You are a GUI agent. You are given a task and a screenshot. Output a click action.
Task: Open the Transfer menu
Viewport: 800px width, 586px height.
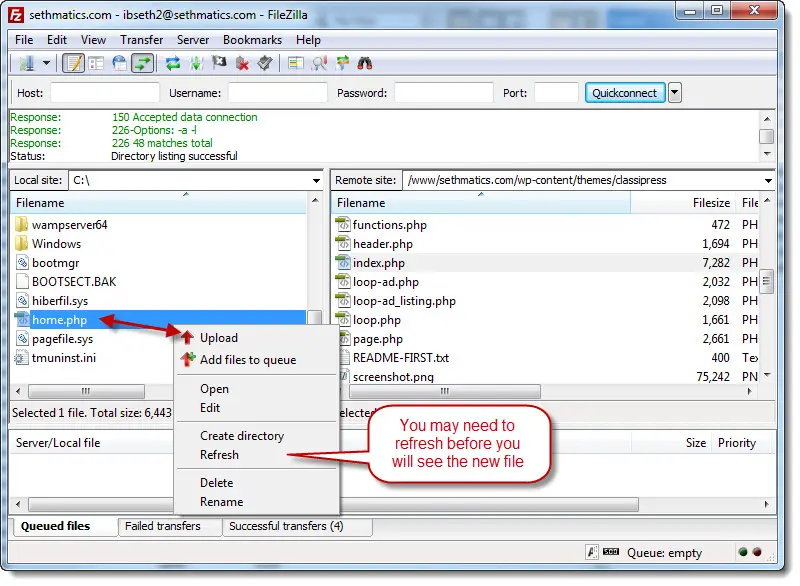[x=141, y=40]
